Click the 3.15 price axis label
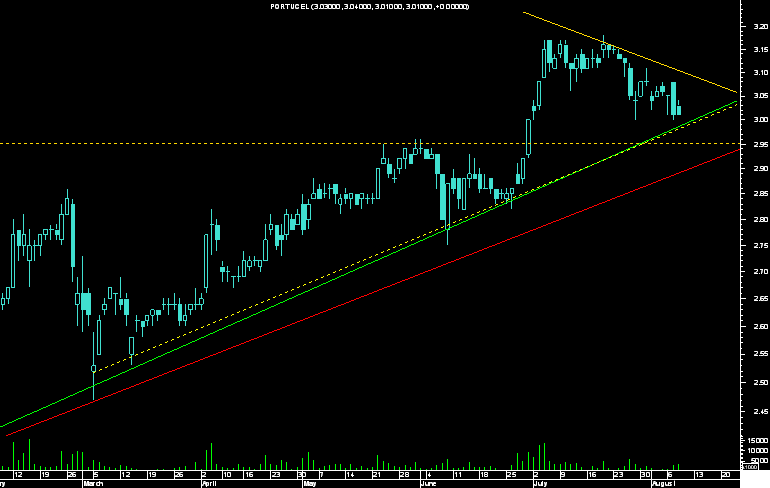Image resolution: width=770 pixels, height=488 pixels. 761,50
